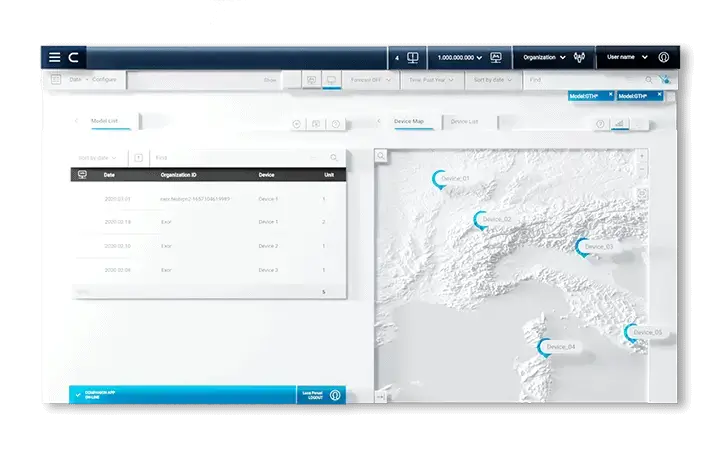Toggle the monitor view button in the filter bar
The width and height of the screenshot is (721, 450).
(x=329, y=79)
